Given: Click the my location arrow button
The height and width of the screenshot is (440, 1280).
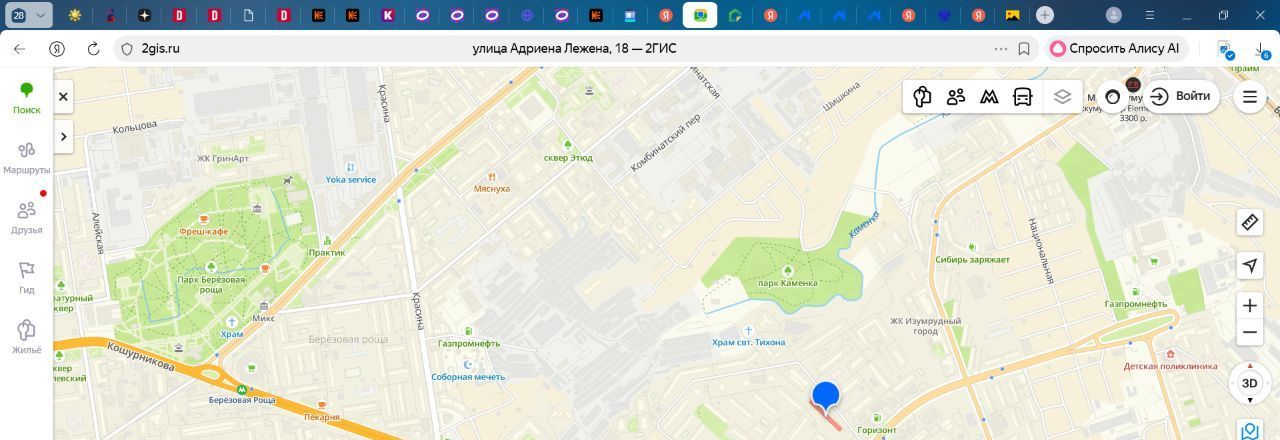Looking at the screenshot, I should pyautogui.click(x=1250, y=265).
